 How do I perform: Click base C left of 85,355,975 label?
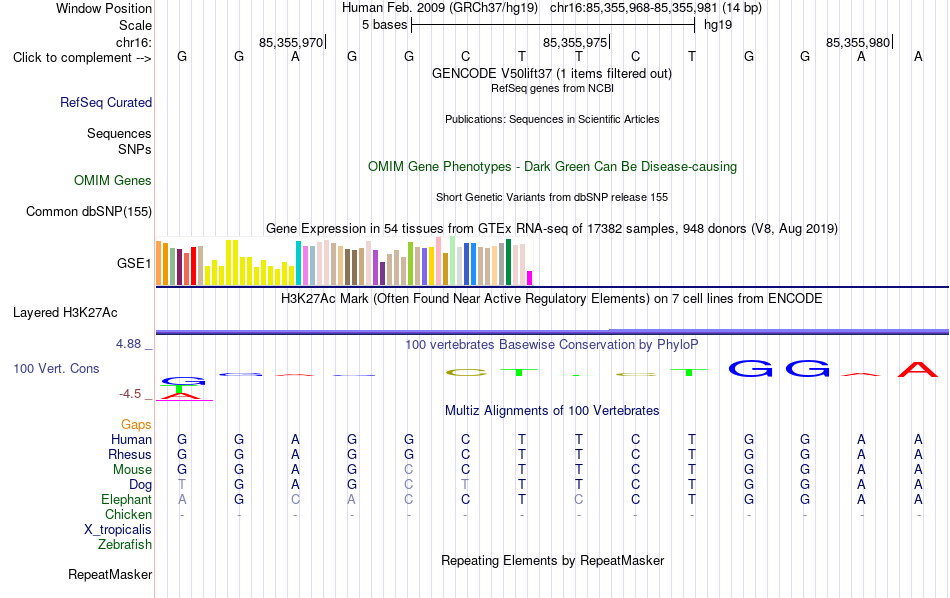click(x=465, y=57)
